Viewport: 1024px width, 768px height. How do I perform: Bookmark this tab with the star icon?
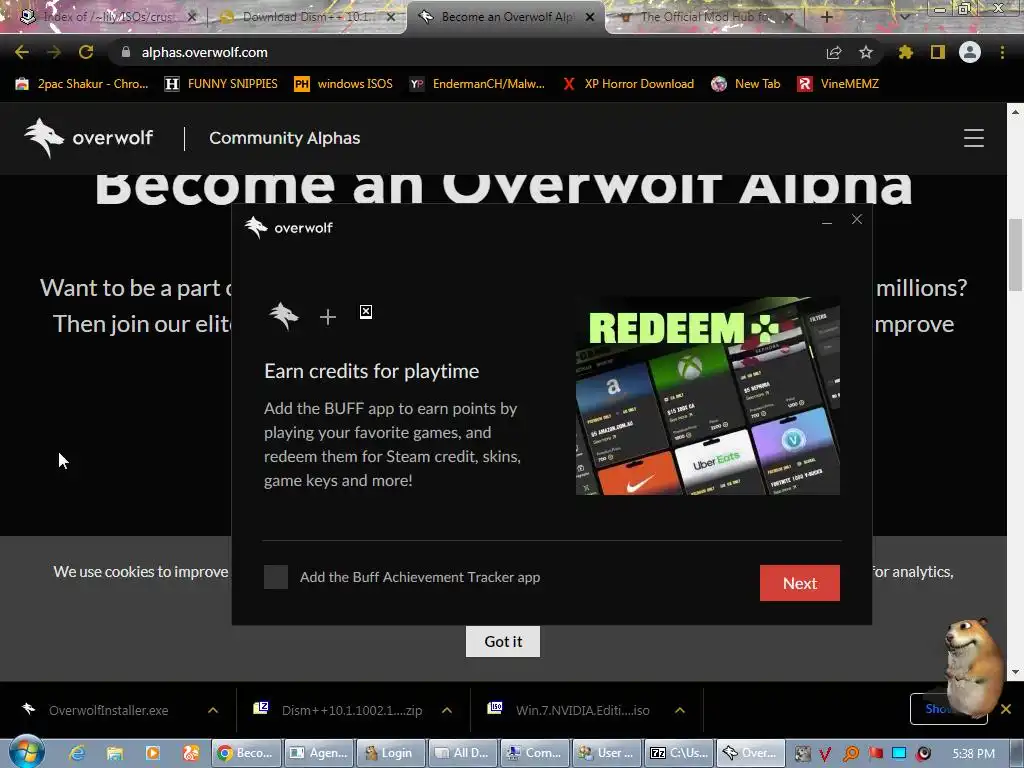click(866, 52)
